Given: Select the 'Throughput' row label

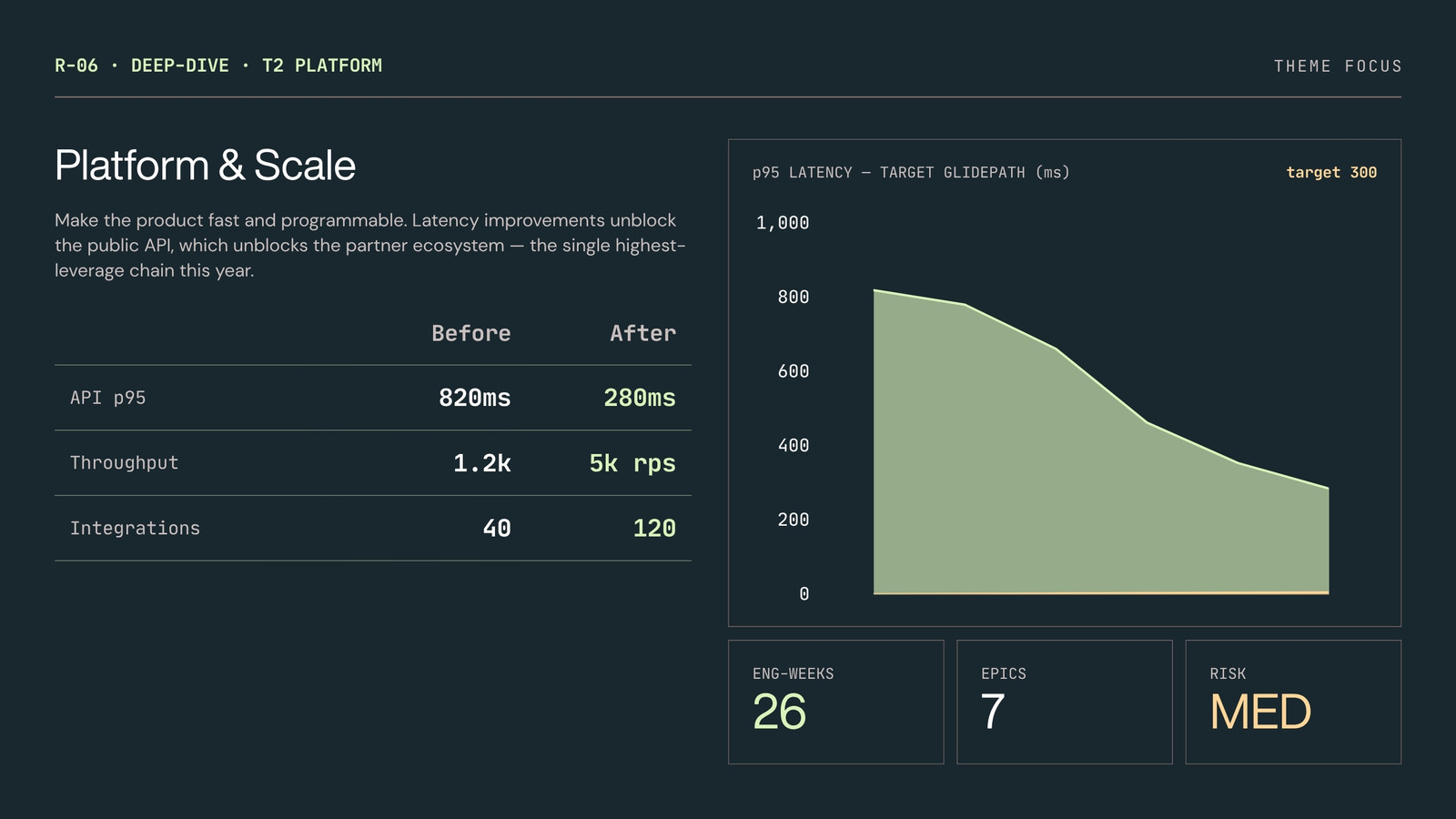Looking at the screenshot, I should [124, 462].
